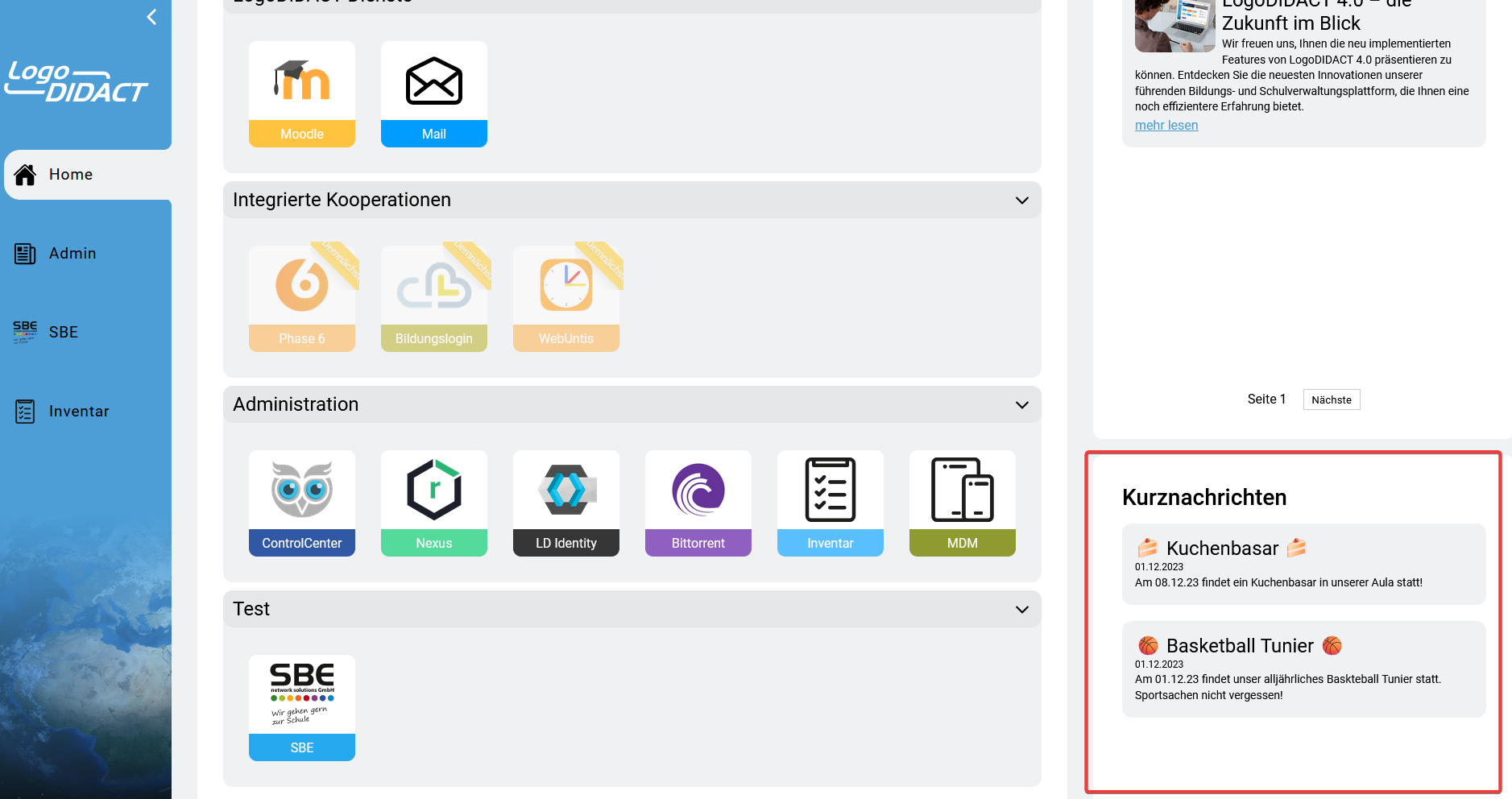Image resolution: width=1512 pixels, height=799 pixels.
Task: Go to next news page with Nächste
Action: click(1332, 399)
